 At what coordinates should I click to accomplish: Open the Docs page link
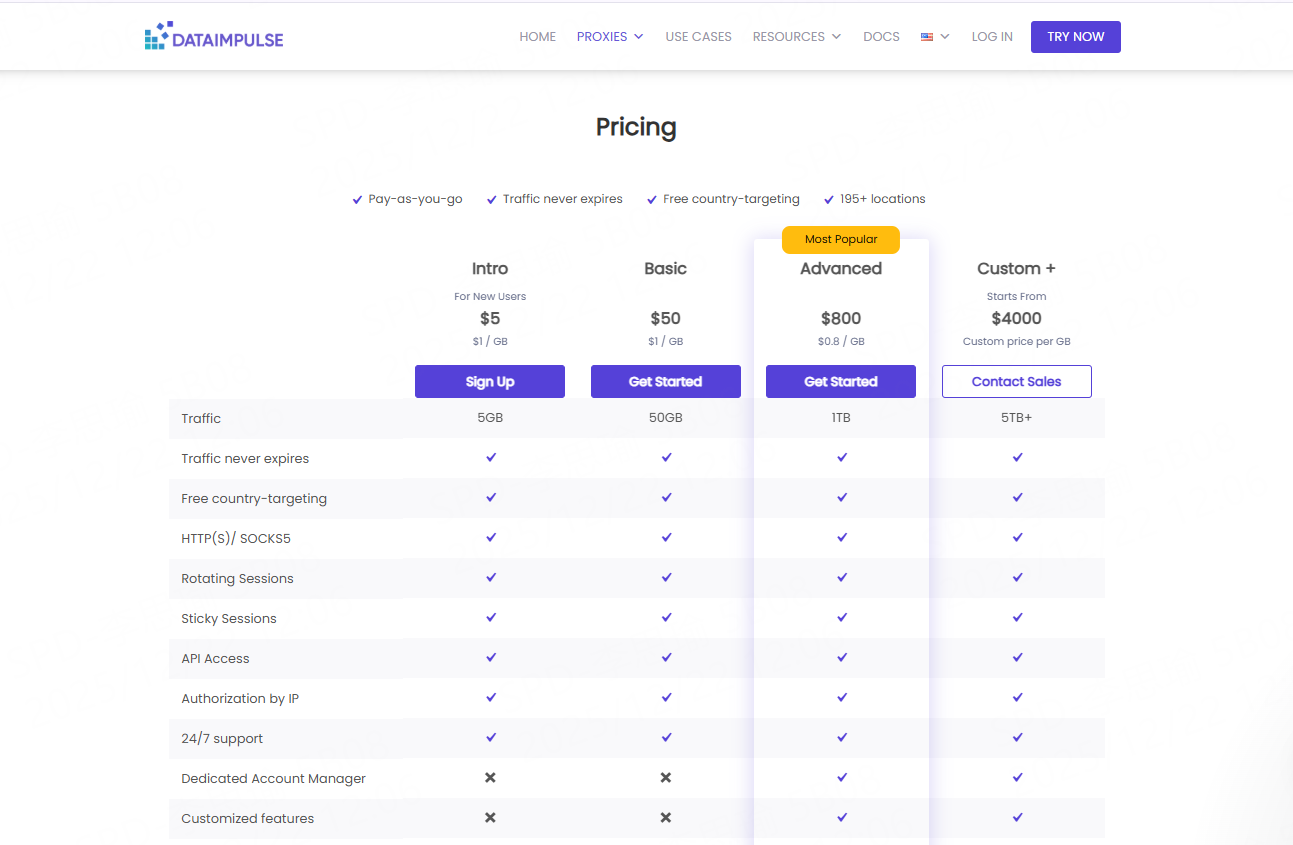click(881, 37)
